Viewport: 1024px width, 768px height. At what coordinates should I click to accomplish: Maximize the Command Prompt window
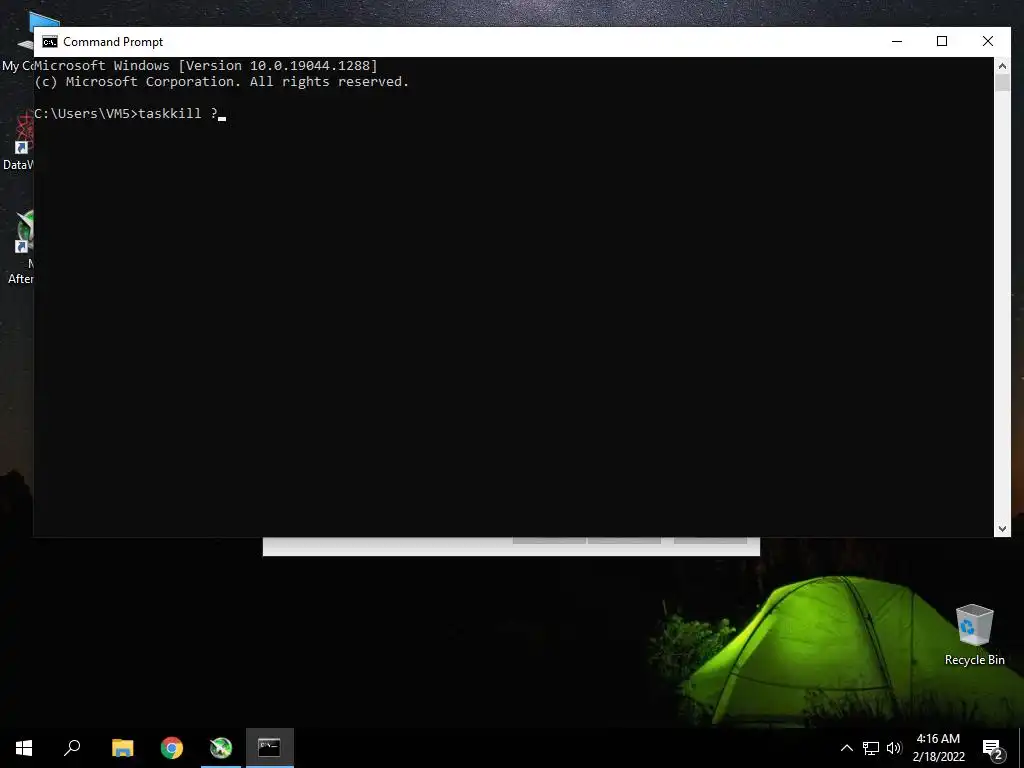coord(942,41)
